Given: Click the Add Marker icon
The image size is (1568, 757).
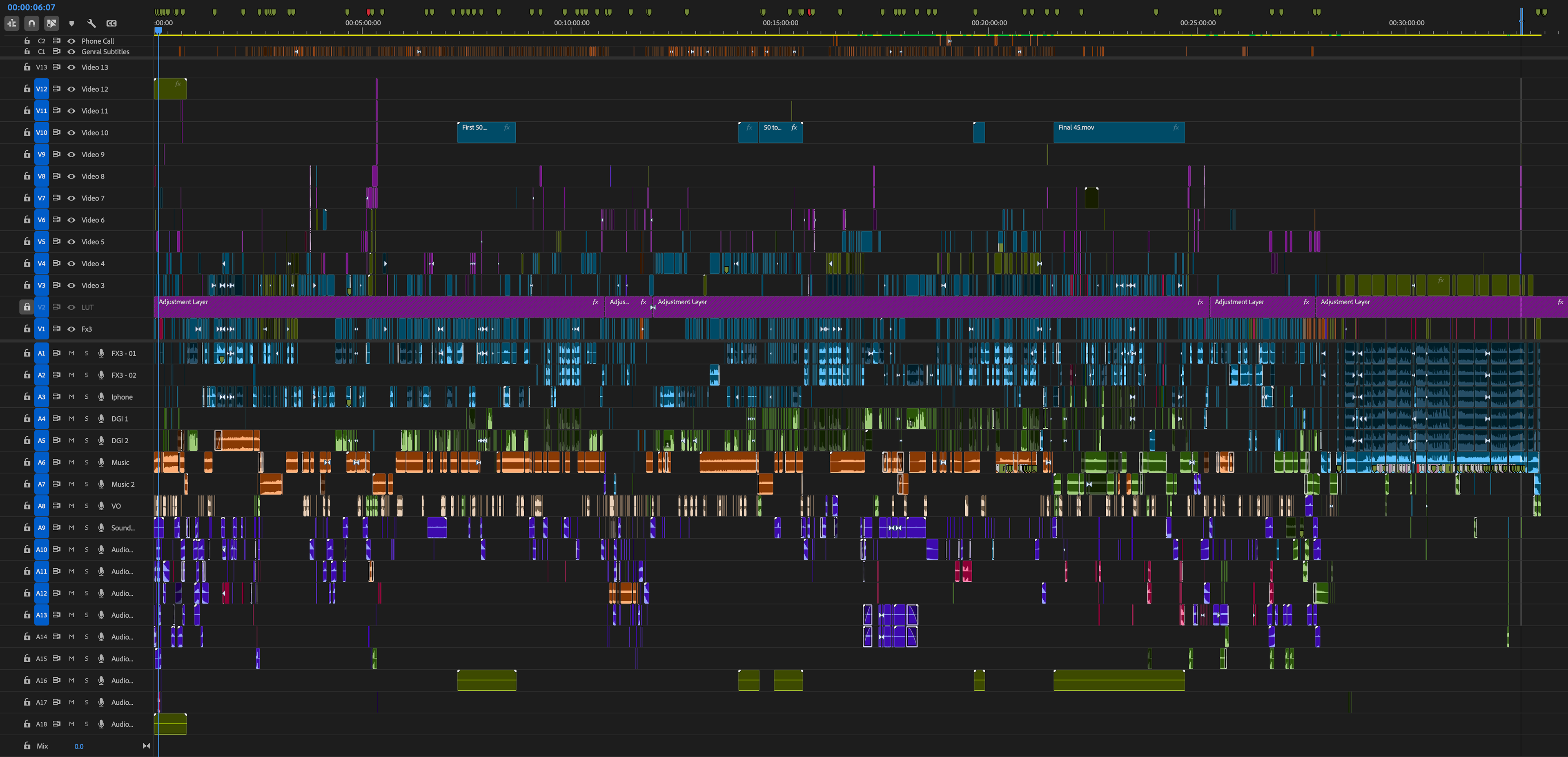Looking at the screenshot, I should click(71, 23).
